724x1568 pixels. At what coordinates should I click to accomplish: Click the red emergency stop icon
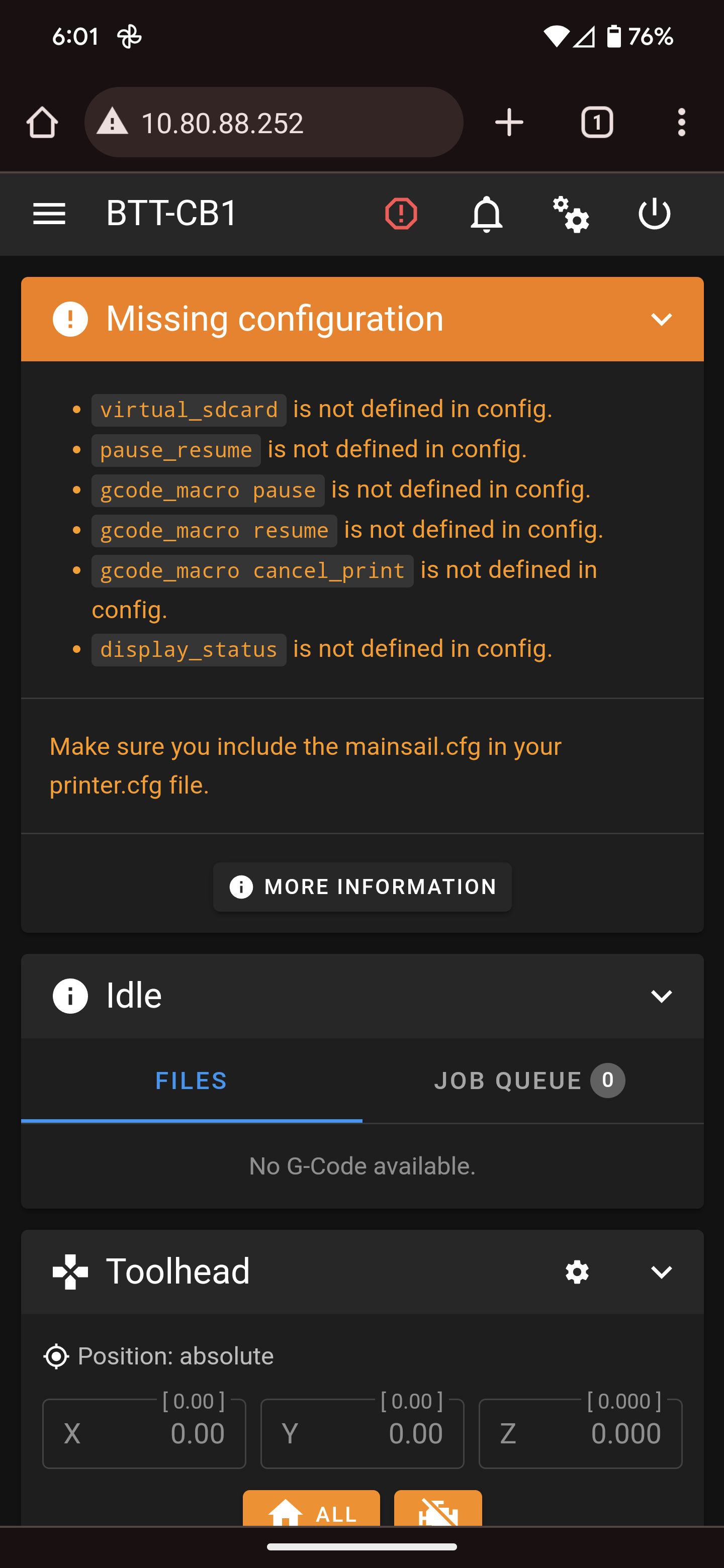401,214
